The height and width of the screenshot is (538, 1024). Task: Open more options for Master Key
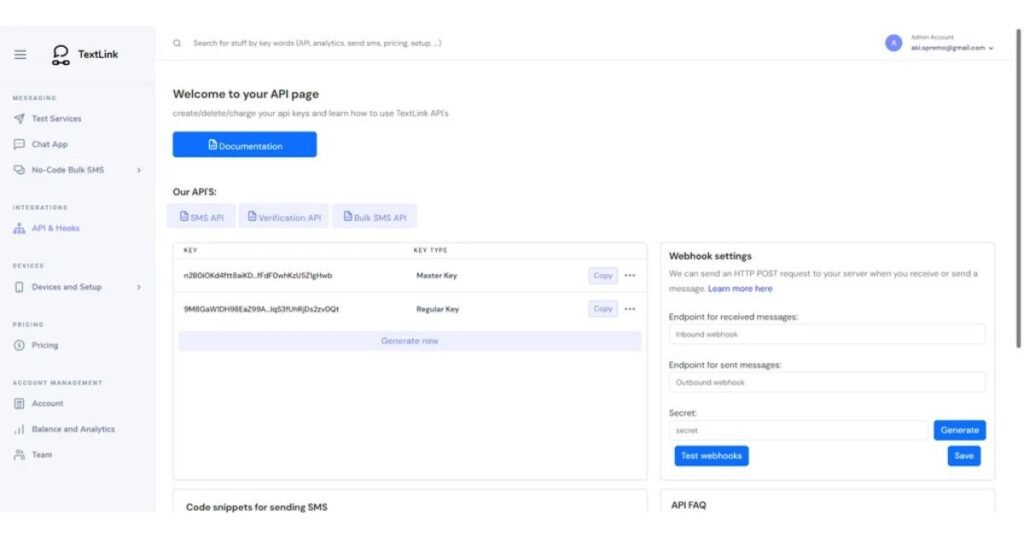[x=630, y=276]
